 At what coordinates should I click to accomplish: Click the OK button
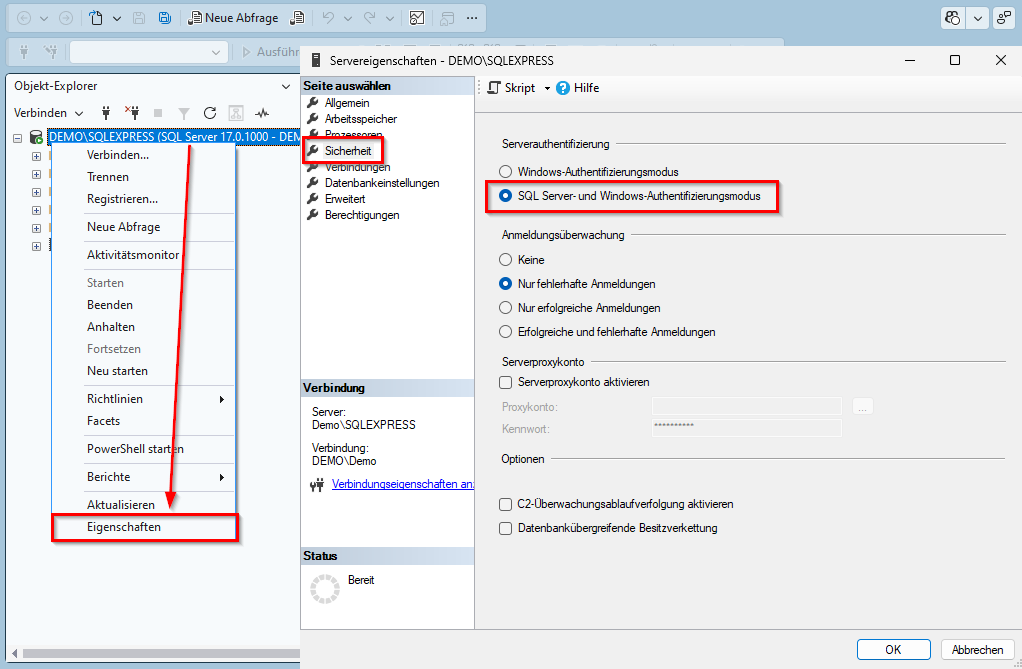[x=893, y=649]
